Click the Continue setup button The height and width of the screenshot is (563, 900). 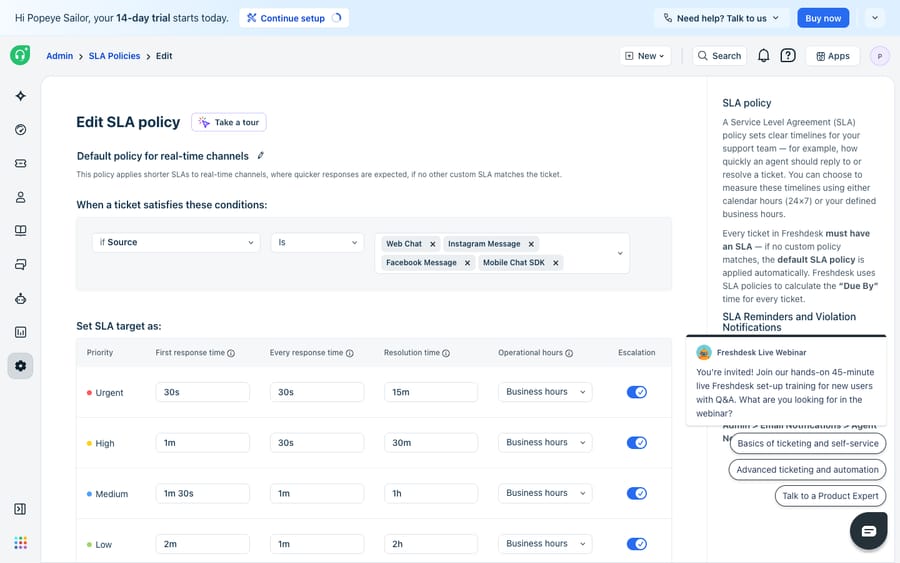(294, 18)
